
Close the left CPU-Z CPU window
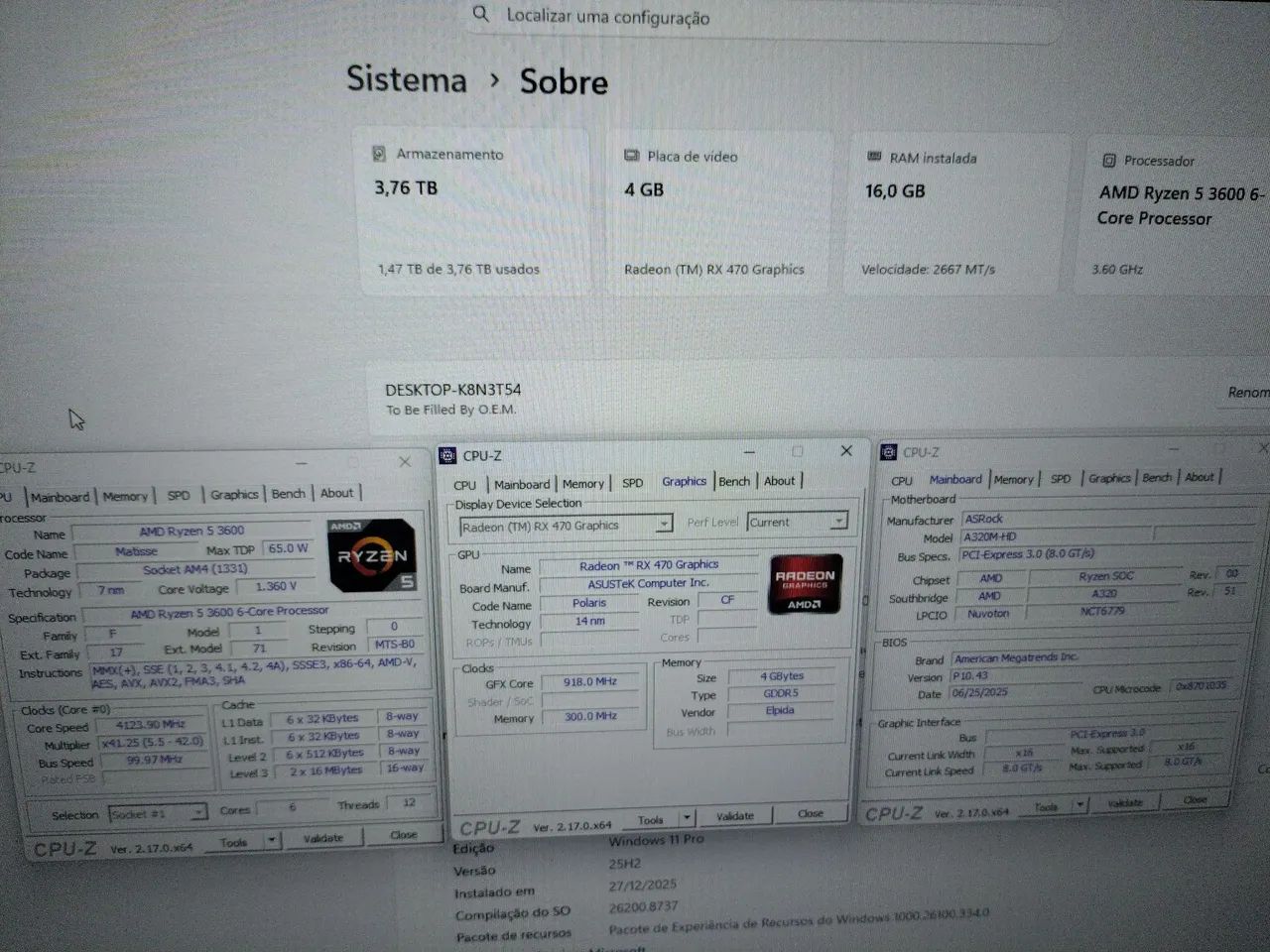405,462
